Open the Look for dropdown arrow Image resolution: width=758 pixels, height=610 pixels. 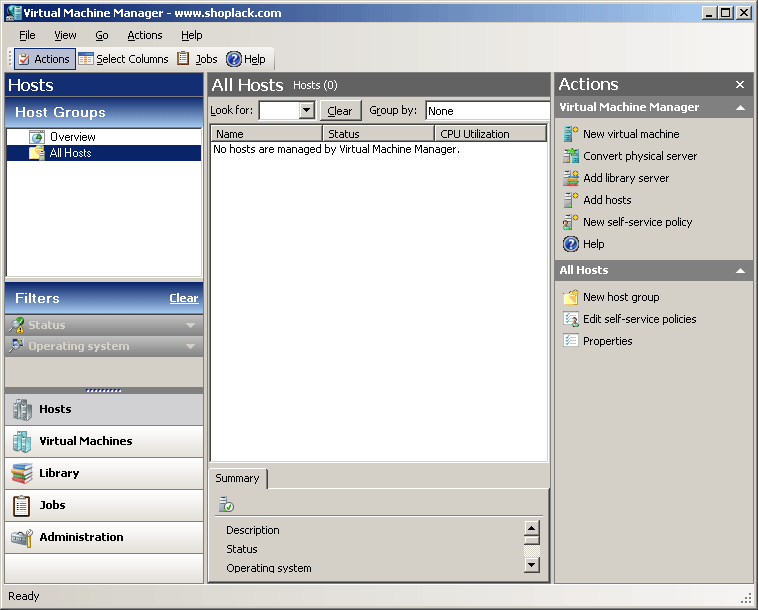coord(306,110)
